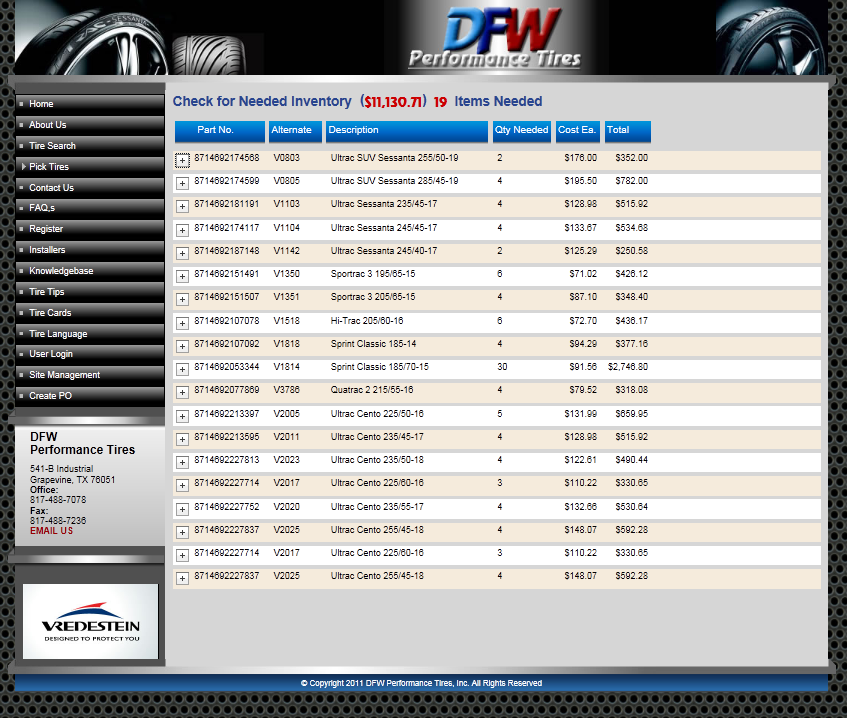Expand the Sportrac 3 195/65-15 row
The height and width of the screenshot is (718, 847).
[x=182, y=277]
